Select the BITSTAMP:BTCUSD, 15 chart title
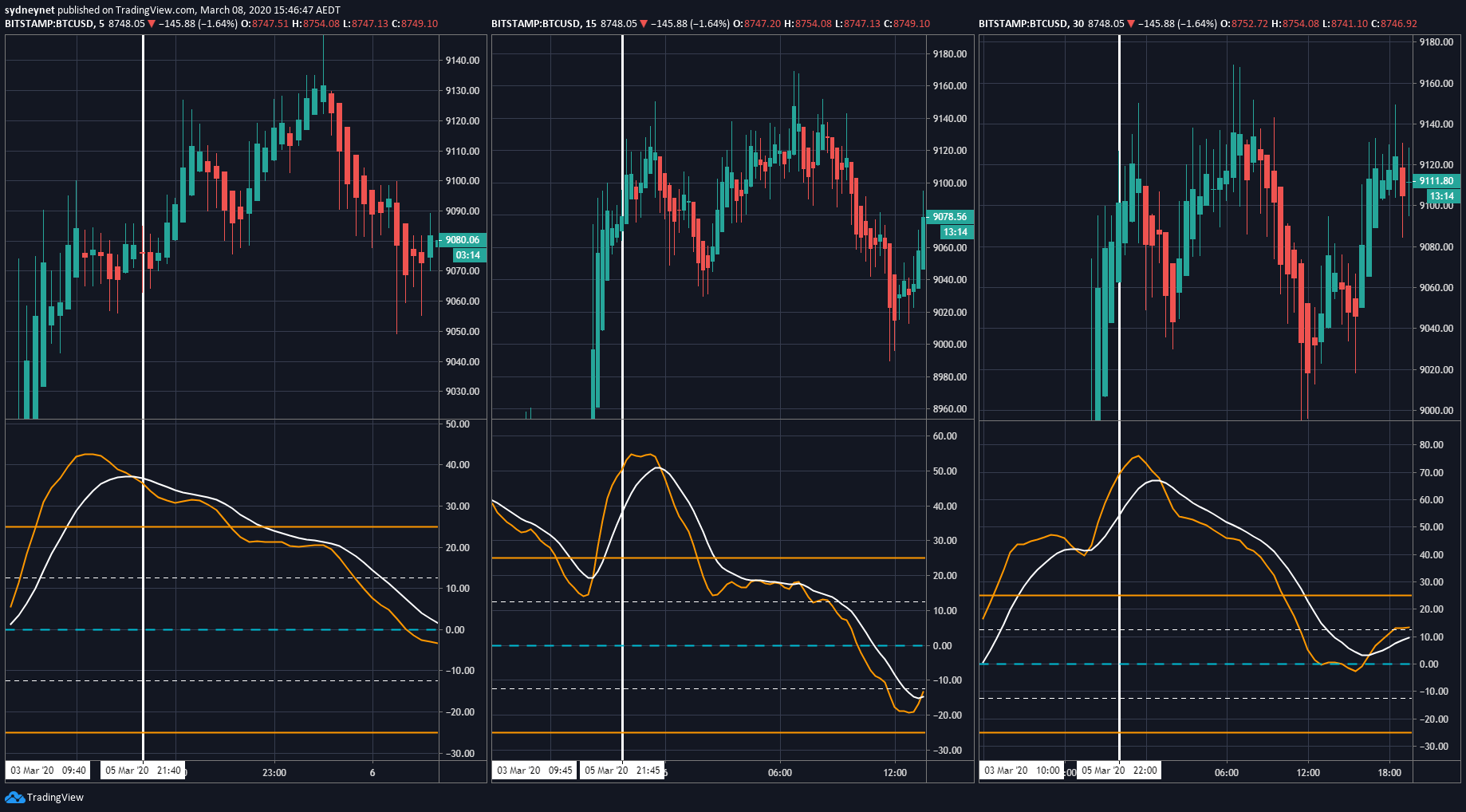This screenshot has width=1466, height=812. pos(543,23)
